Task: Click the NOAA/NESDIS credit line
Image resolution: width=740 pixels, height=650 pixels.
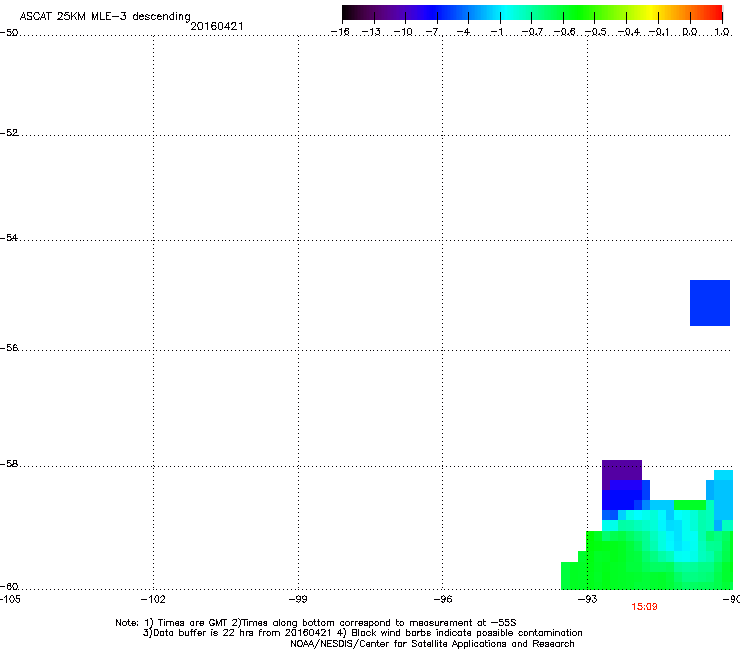Action: 432,644
